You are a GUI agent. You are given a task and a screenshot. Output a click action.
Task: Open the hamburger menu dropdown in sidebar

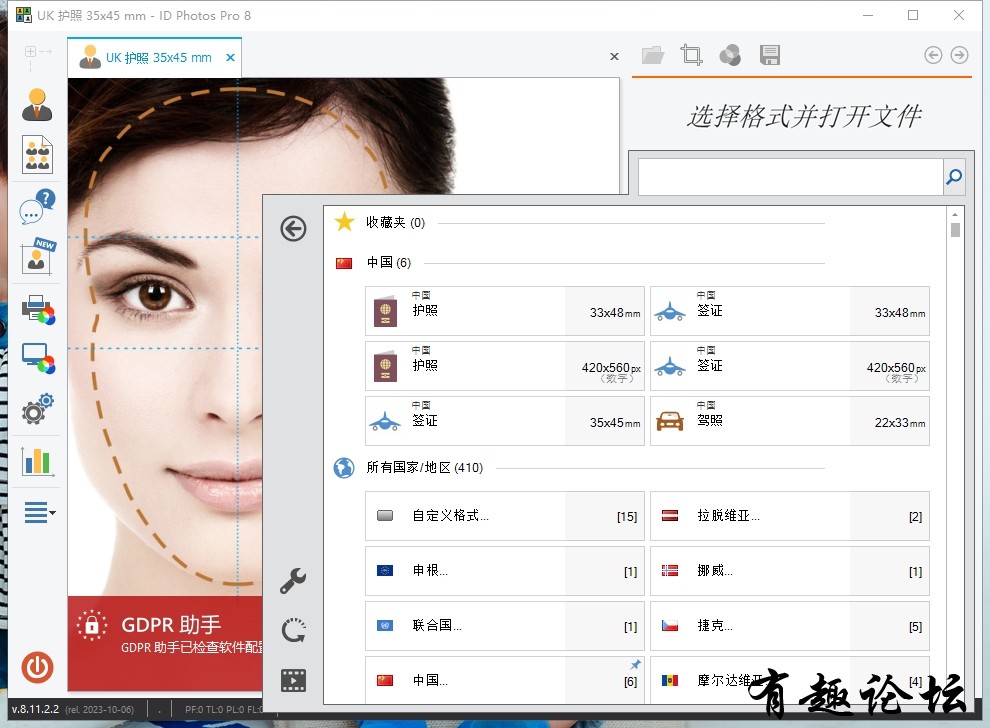pos(39,512)
